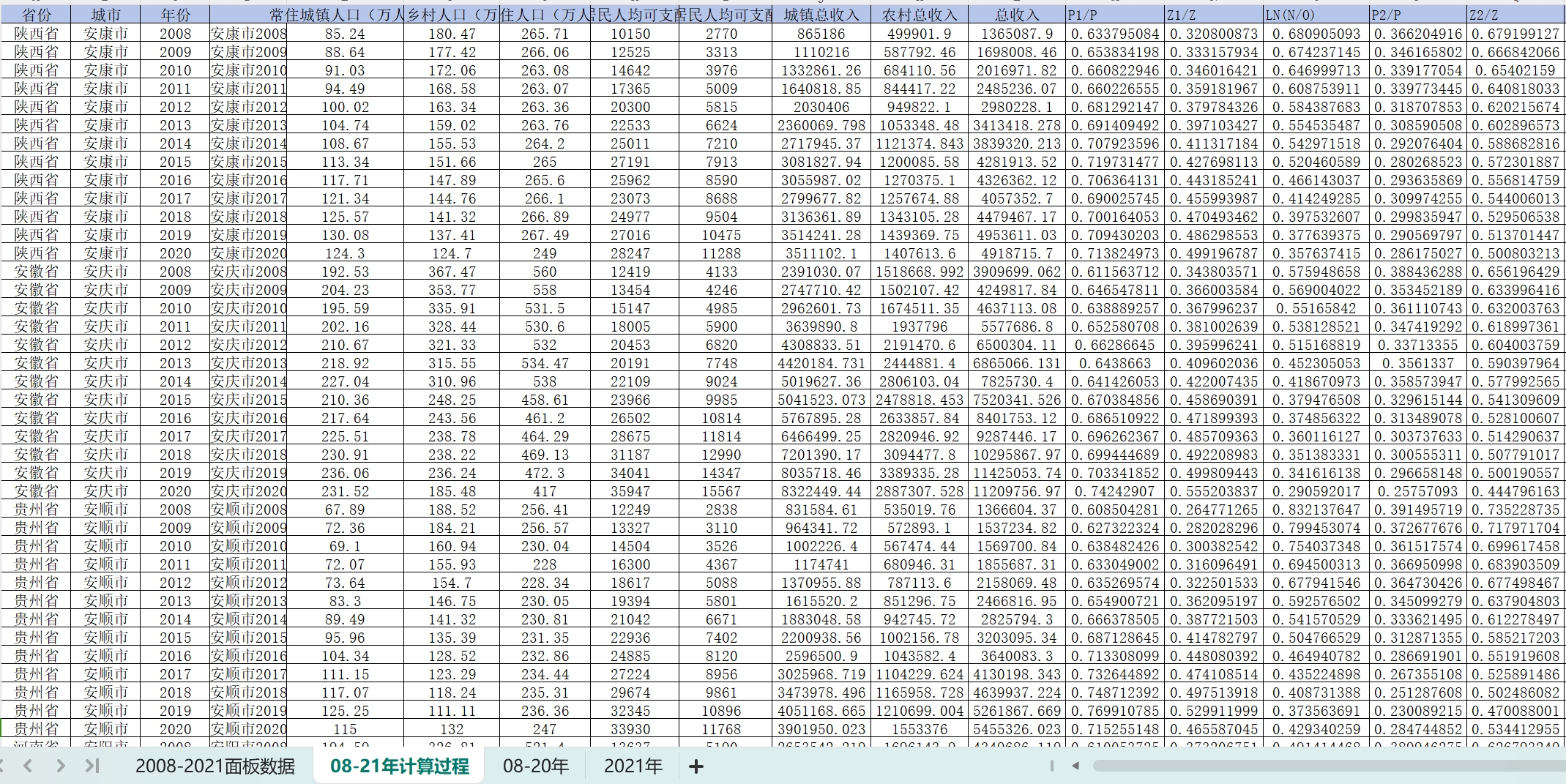Click the cell containing 安康市2020

coord(248,253)
